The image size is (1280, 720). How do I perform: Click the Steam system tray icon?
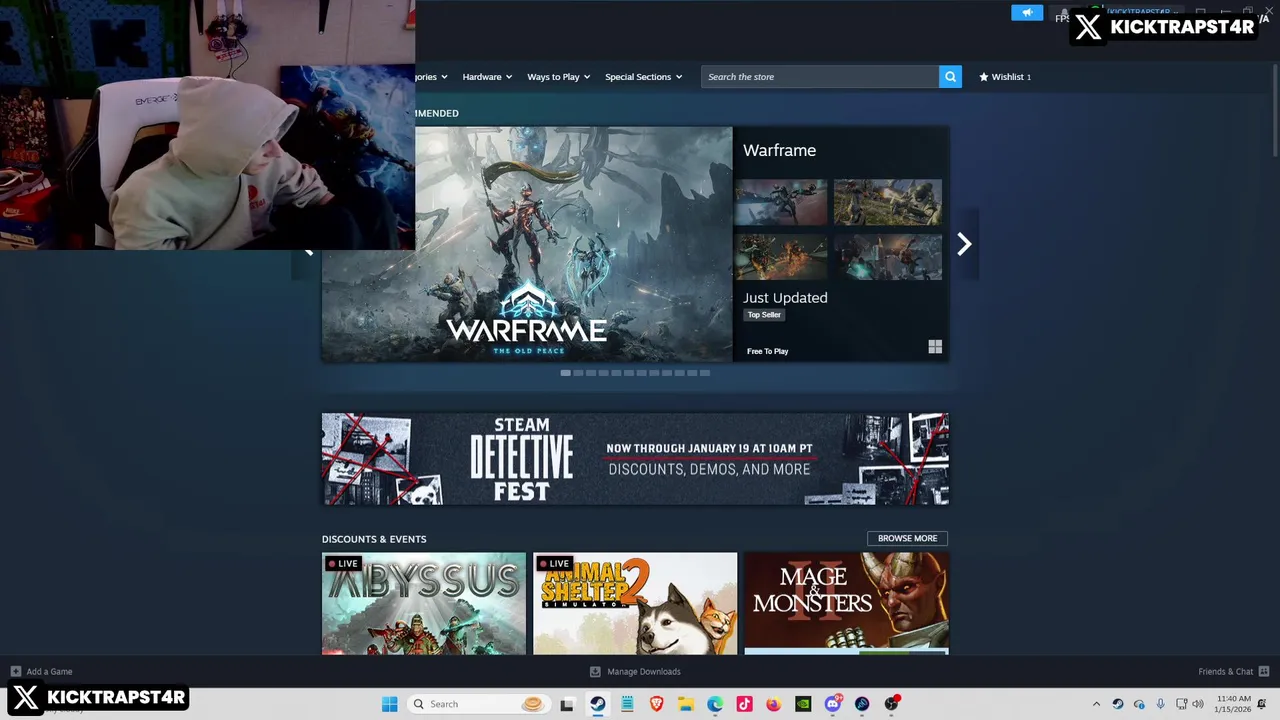pos(1118,704)
